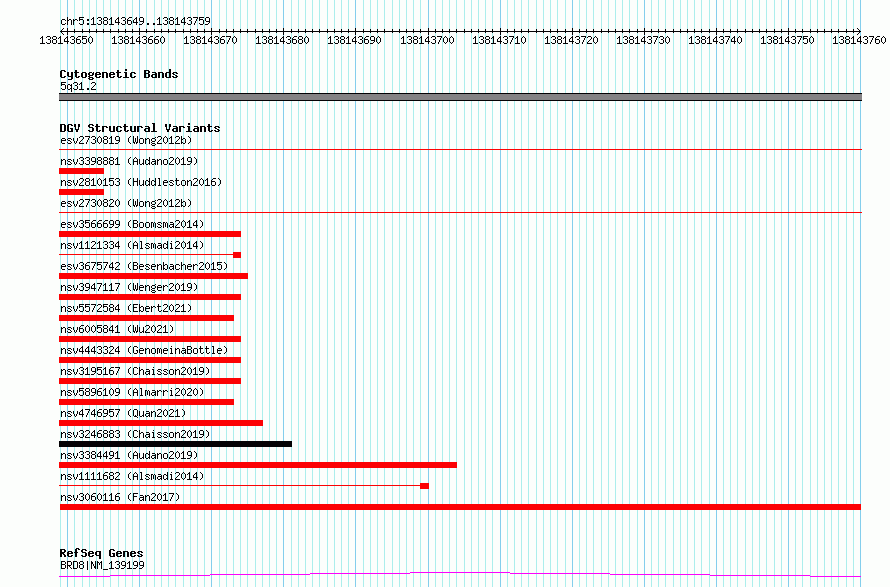Click the red bar under nsv4443324
This screenshot has height=587, width=890.
point(150,360)
